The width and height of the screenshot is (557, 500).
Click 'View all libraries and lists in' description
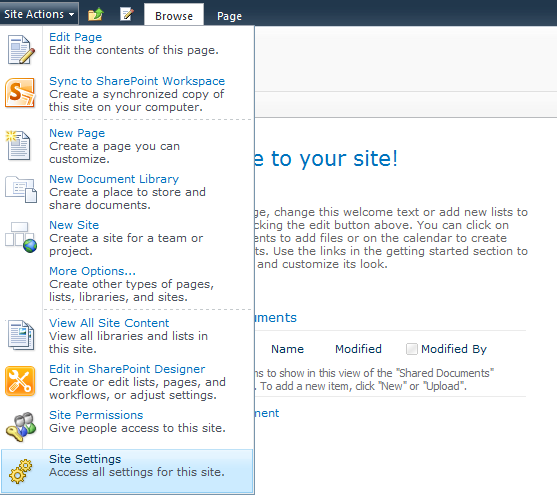click(x=128, y=336)
